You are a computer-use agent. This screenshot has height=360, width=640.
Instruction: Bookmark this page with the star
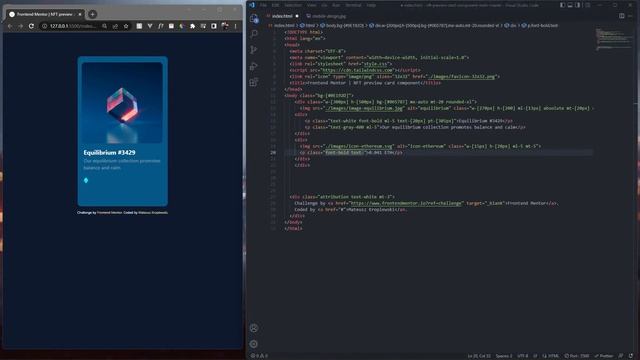point(126,26)
